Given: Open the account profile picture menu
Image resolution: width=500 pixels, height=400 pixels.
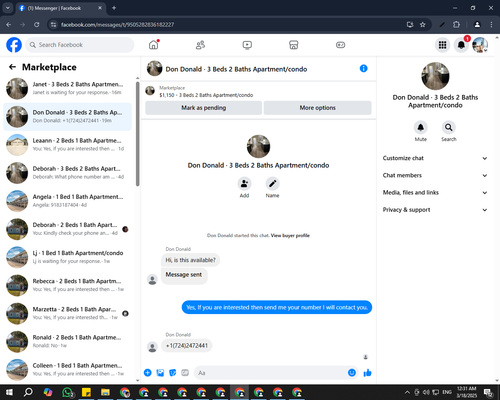Looking at the screenshot, I should [480, 45].
